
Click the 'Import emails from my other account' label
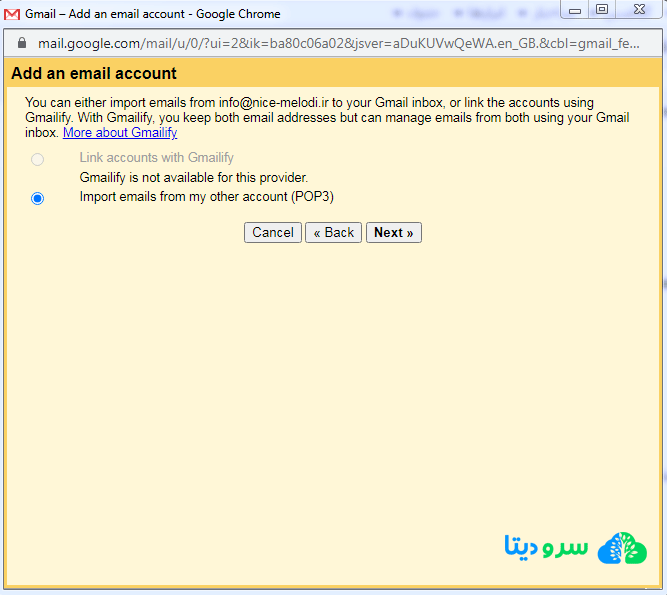point(206,197)
